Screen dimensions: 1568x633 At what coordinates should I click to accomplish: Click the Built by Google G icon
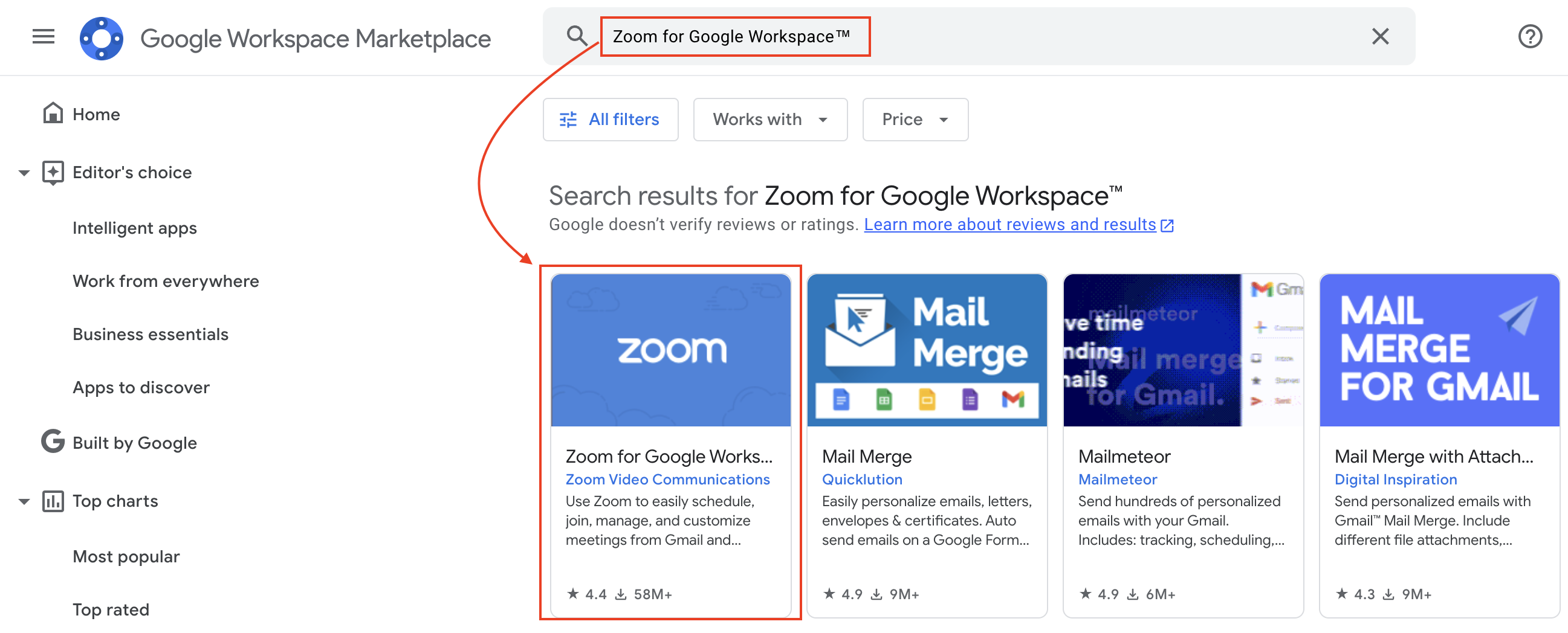[x=53, y=442]
